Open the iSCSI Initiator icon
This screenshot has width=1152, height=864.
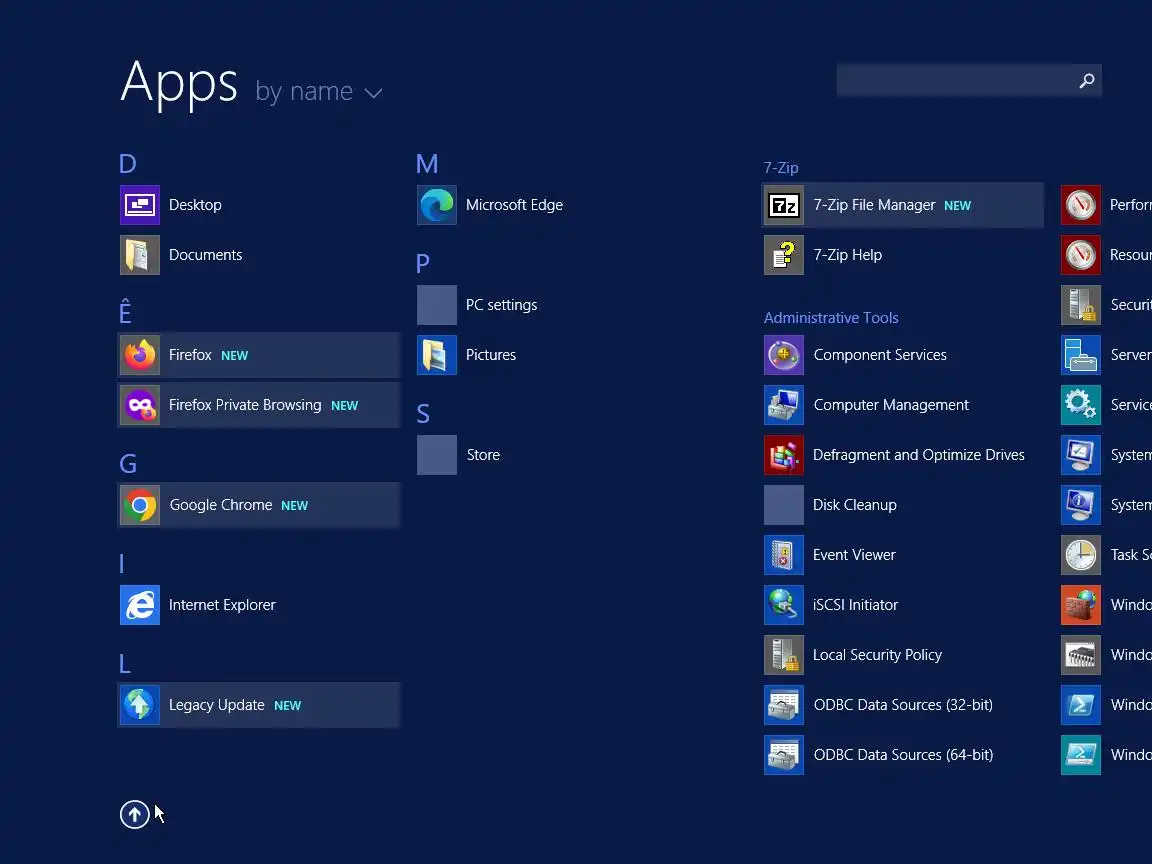[784, 605]
